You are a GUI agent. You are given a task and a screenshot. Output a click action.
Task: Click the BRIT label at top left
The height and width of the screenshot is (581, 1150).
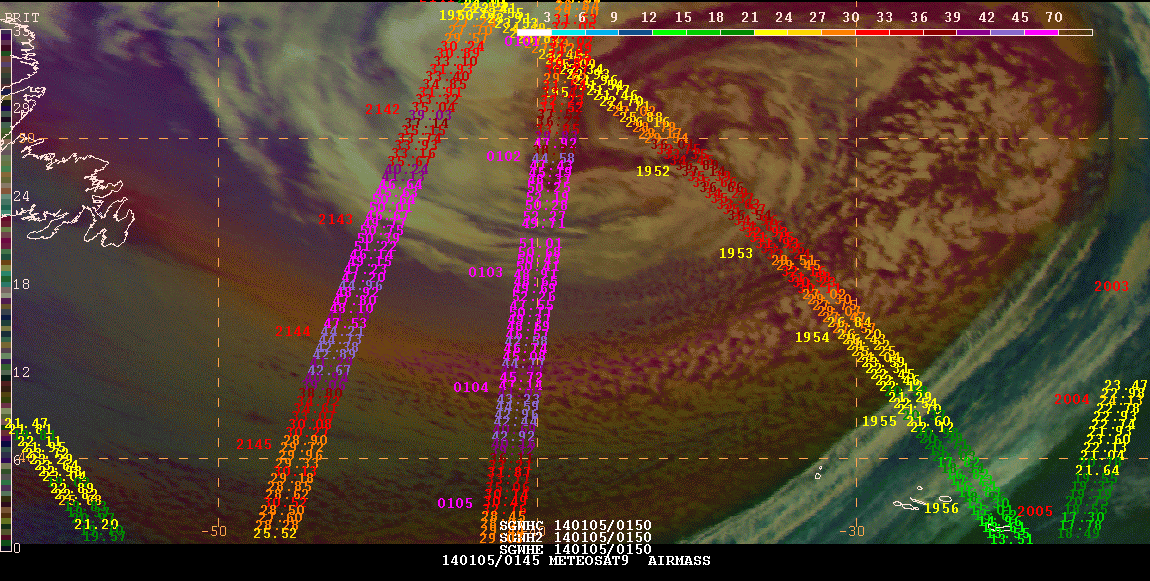pyautogui.click(x=22, y=17)
